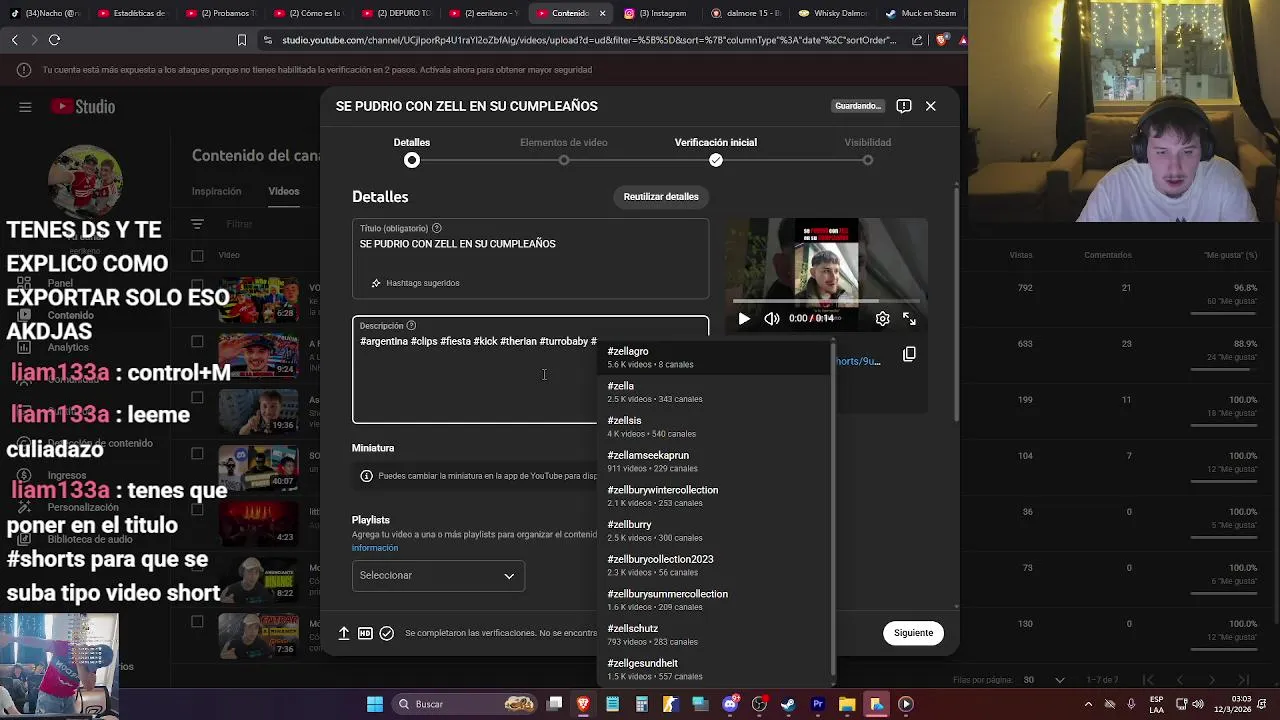Toggle the select-all videos checkbox
1280x720 pixels.
(x=197, y=255)
